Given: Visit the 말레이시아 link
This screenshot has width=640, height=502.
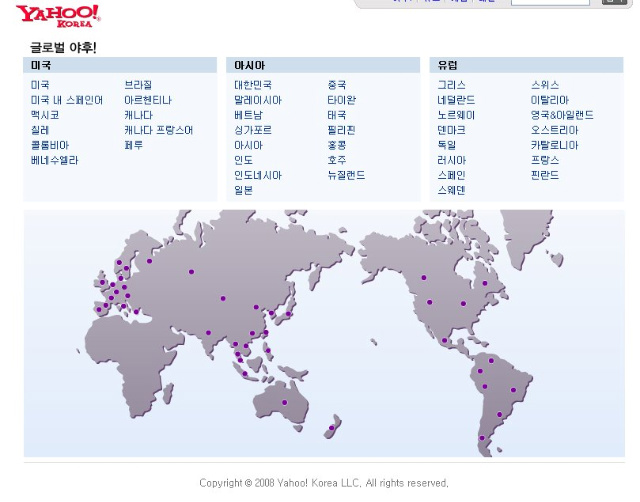Looking at the screenshot, I should (x=258, y=100).
